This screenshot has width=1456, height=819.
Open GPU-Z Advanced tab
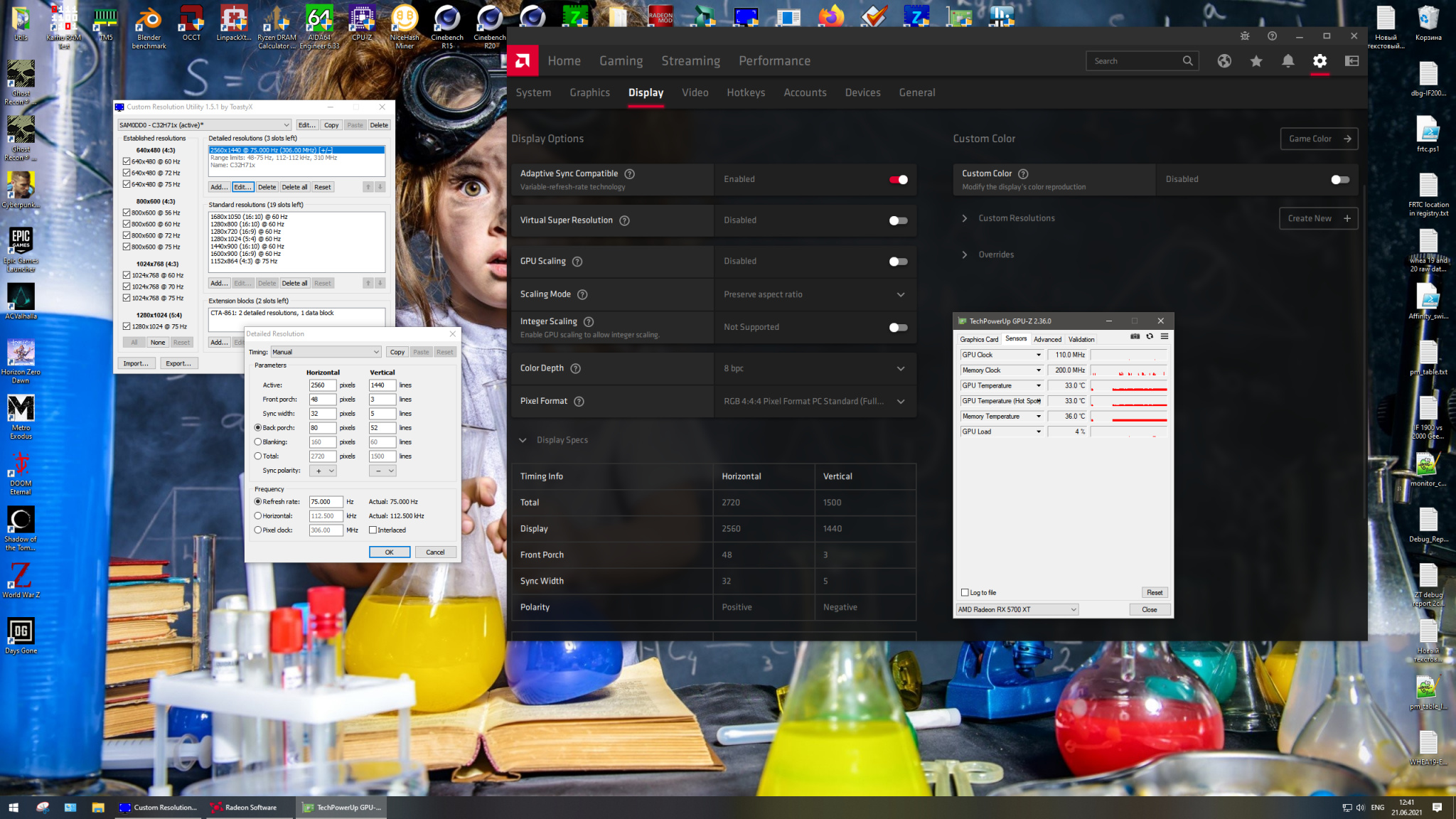click(x=1047, y=339)
